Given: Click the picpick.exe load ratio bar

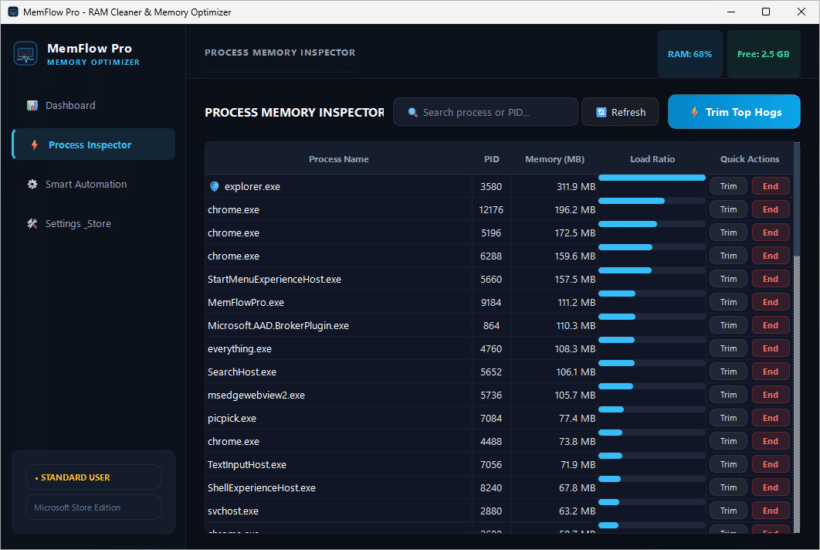Looking at the screenshot, I should [652, 409].
